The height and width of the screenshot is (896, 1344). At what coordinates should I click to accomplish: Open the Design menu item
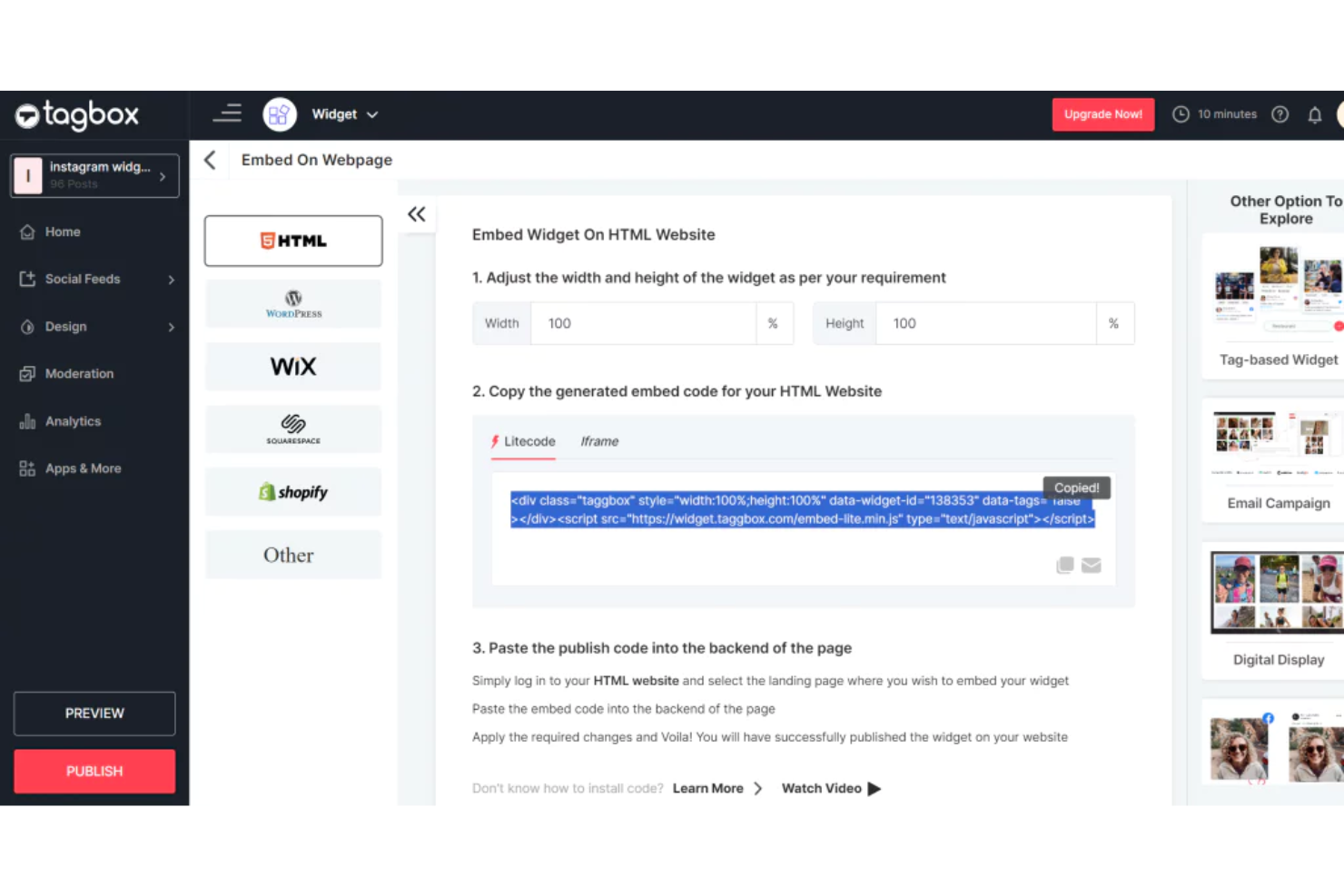pos(66,327)
